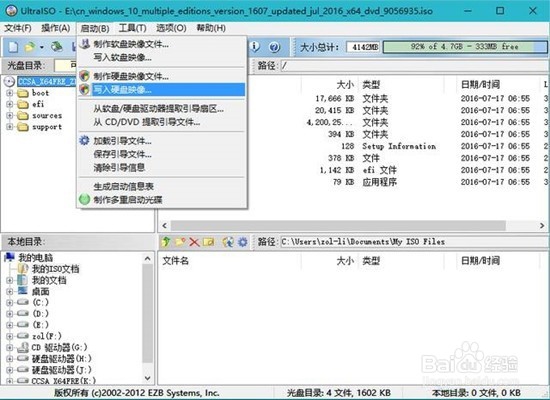
Task: Open the 帮助(H) menu
Action: [211, 28]
